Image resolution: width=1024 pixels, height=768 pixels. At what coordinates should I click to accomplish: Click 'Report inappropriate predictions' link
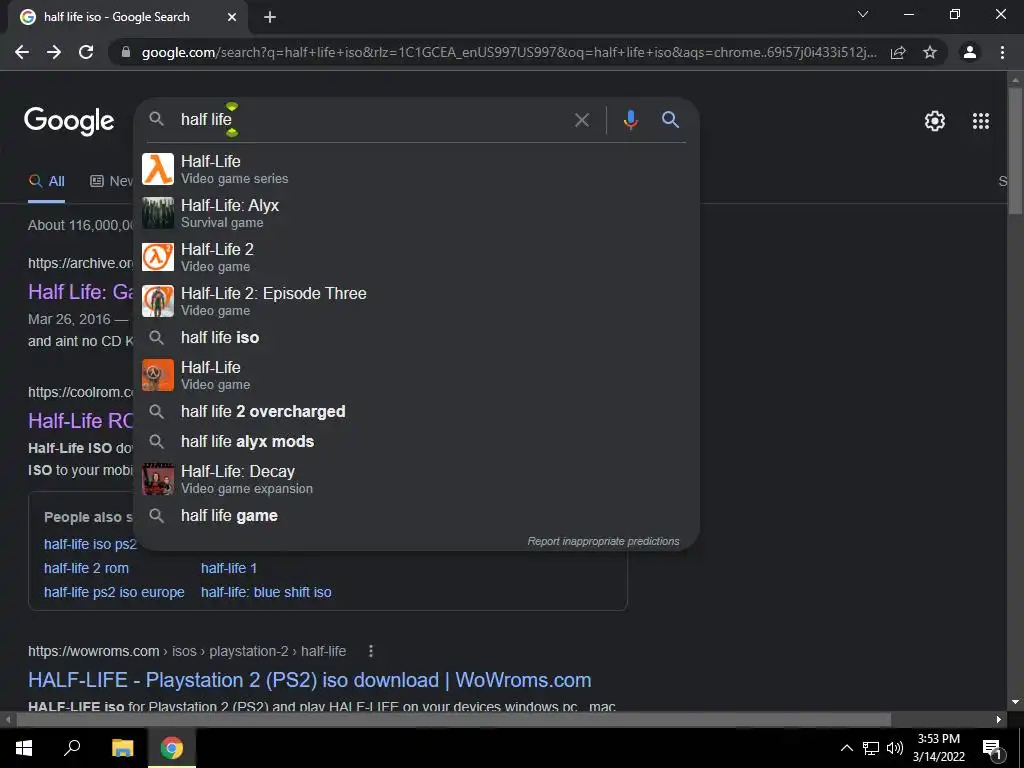point(603,541)
